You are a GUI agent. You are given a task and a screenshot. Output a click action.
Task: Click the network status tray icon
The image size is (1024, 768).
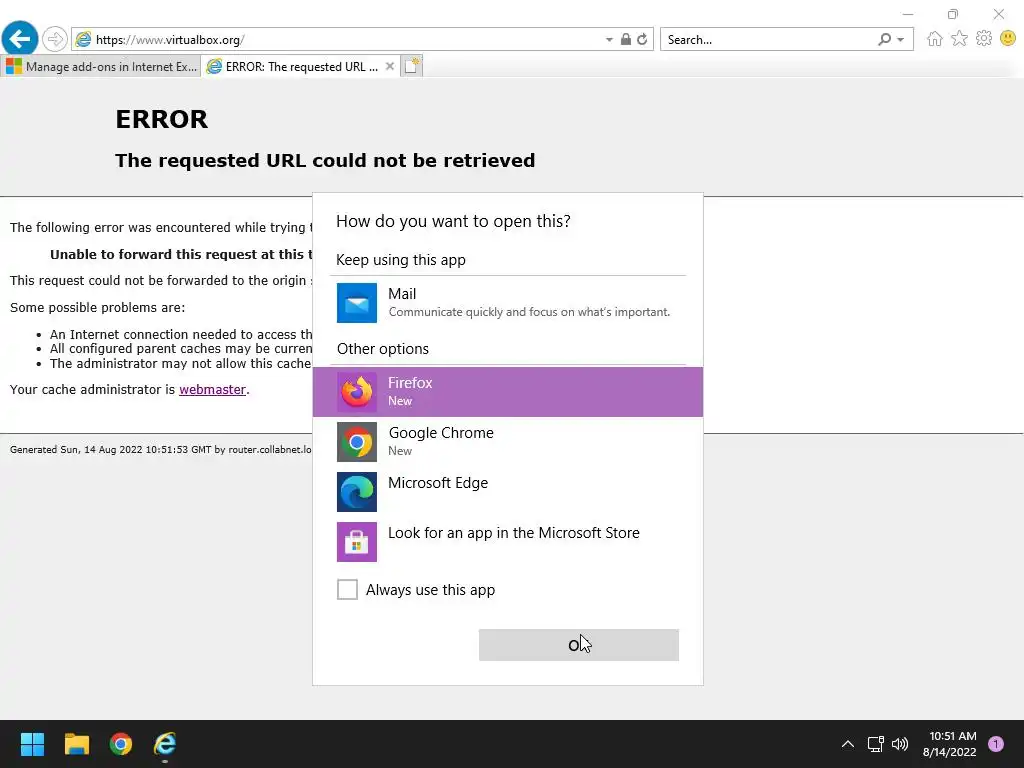[876, 744]
